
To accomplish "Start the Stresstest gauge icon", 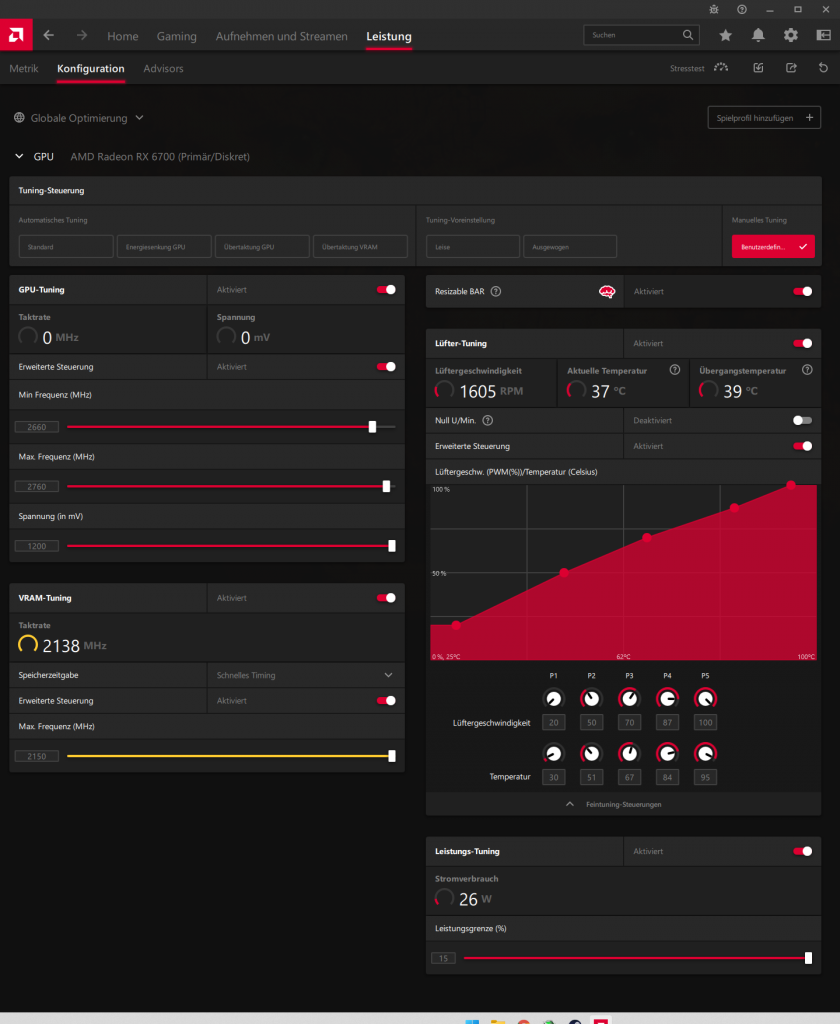I will 721,68.
